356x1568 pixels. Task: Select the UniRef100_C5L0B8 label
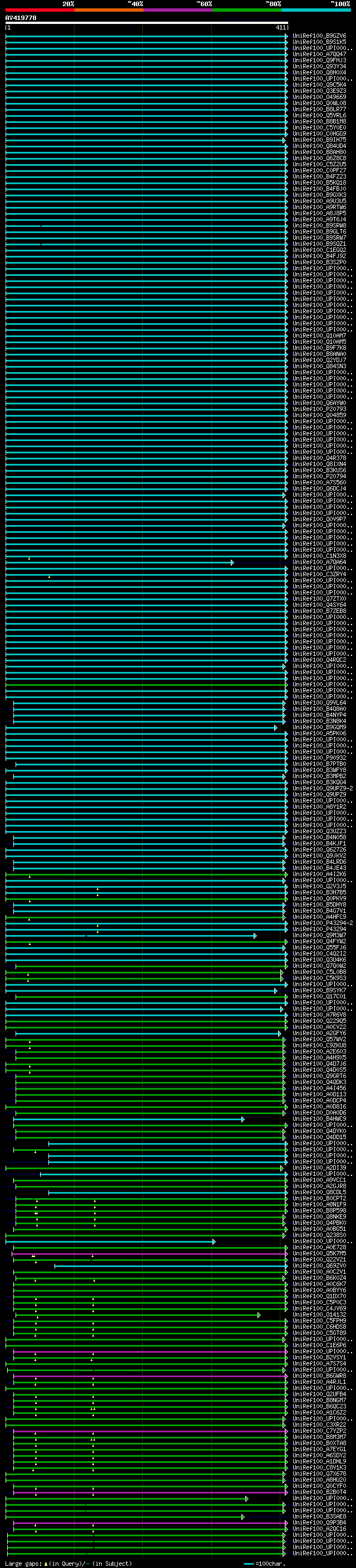tap(319, 972)
